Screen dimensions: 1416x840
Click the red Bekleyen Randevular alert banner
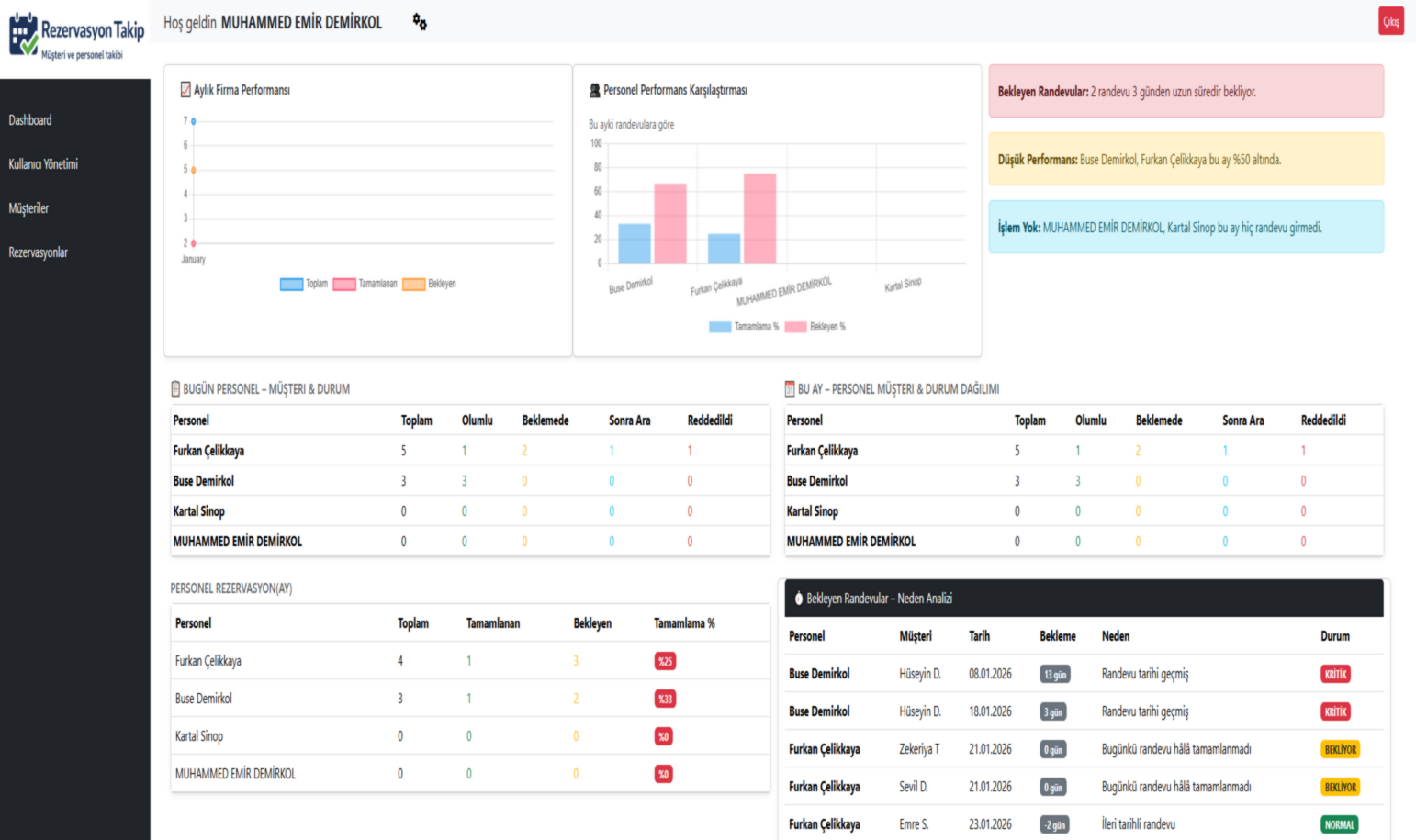coord(1186,92)
